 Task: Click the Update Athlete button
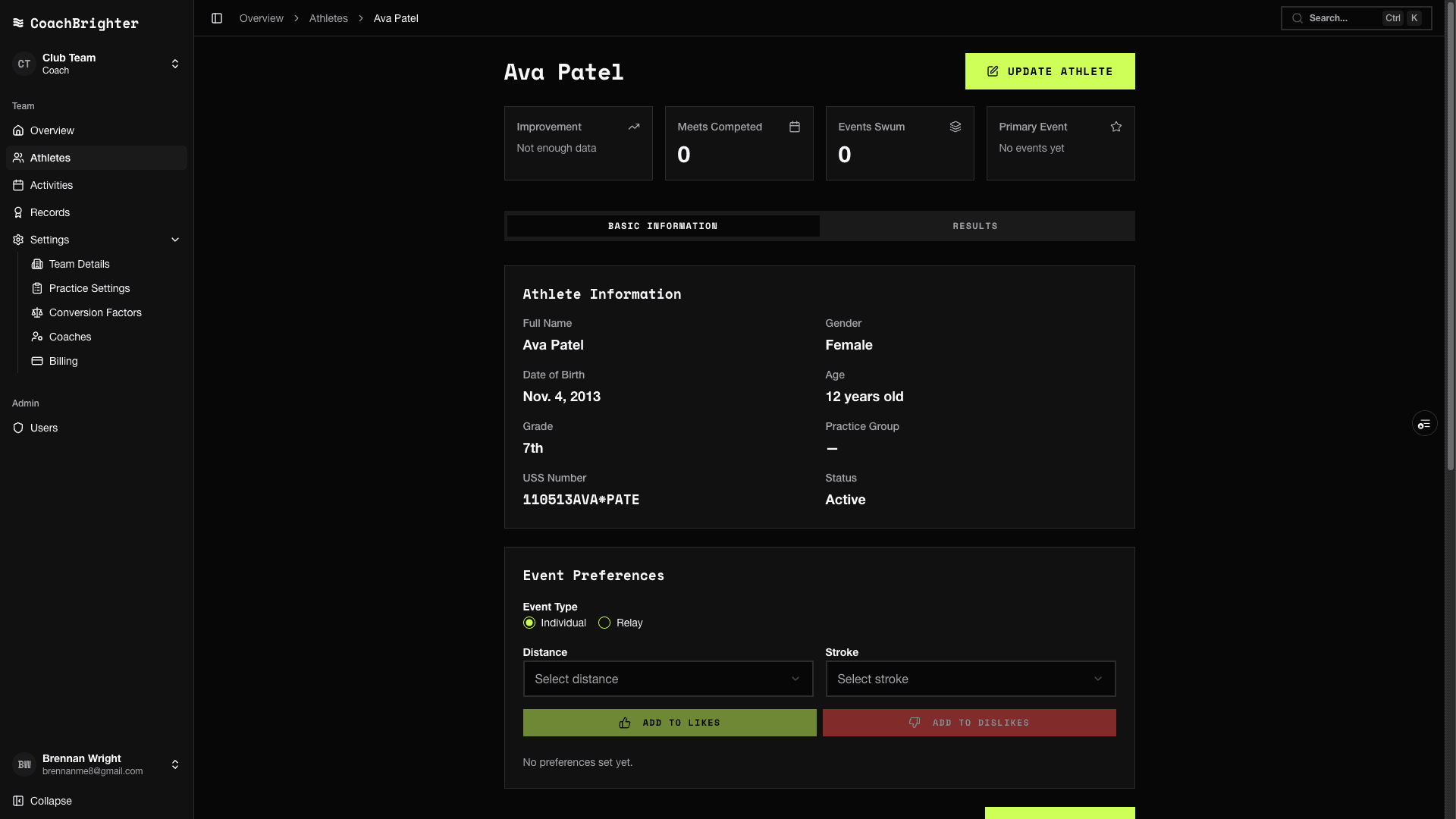tap(1050, 71)
